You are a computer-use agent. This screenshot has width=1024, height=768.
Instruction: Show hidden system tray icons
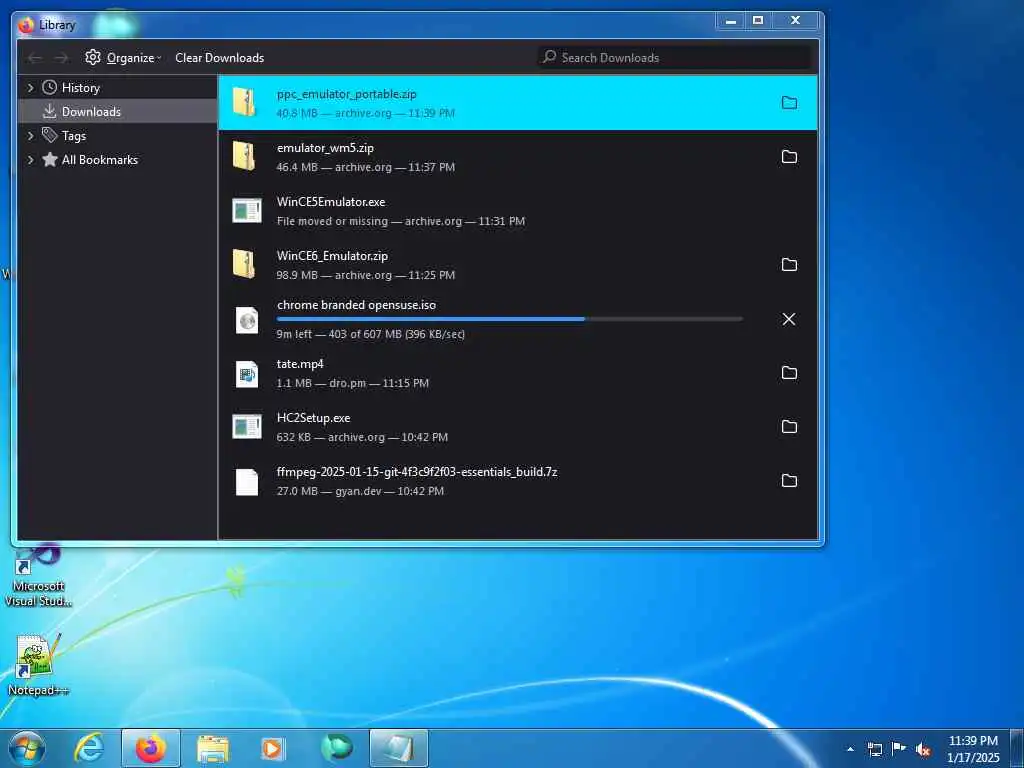(850, 749)
